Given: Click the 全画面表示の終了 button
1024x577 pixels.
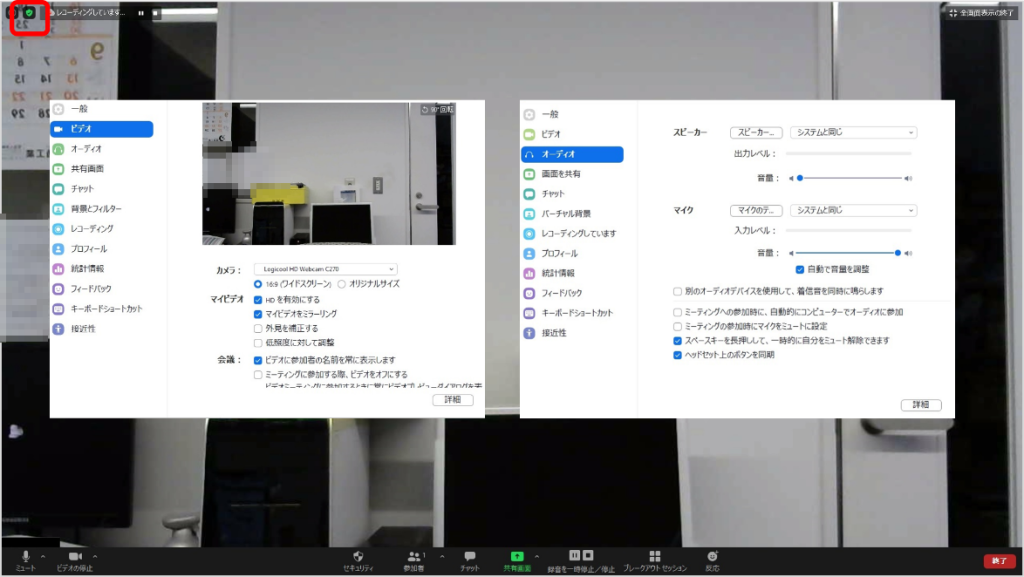Looking at the screenshot, I should 982,13.
